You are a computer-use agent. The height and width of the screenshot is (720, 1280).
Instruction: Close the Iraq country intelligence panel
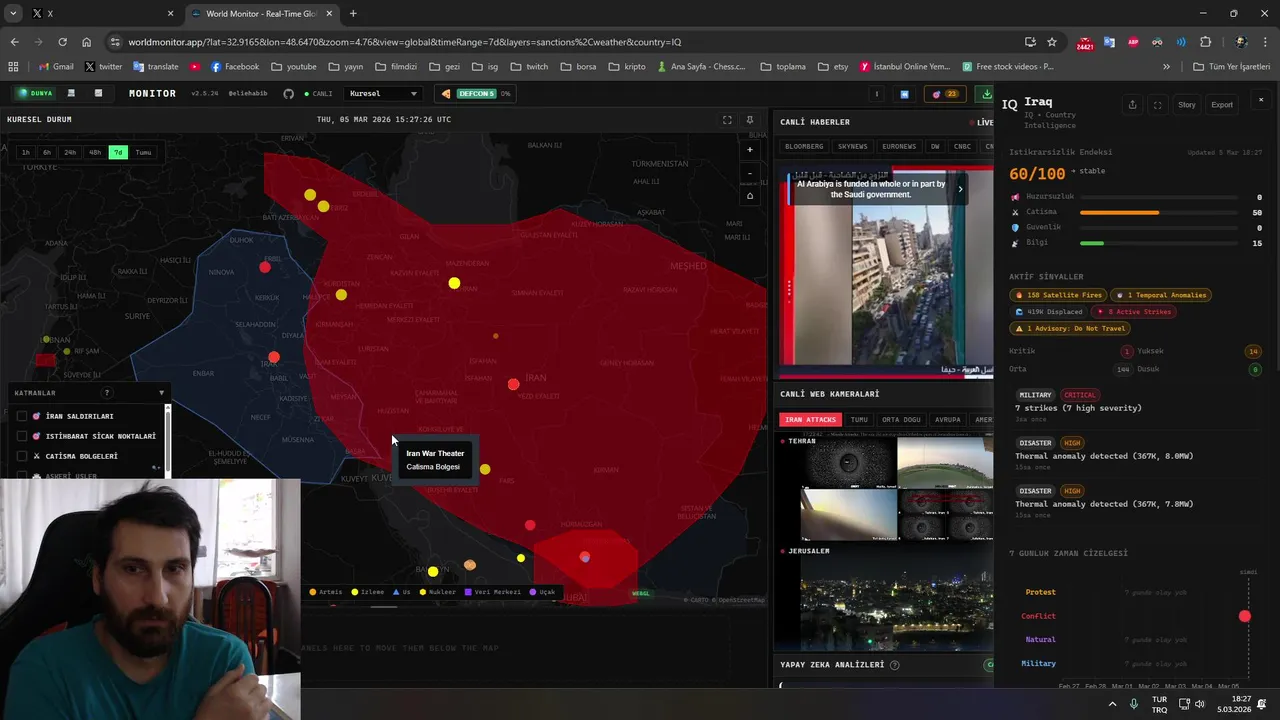point(1260,100)
